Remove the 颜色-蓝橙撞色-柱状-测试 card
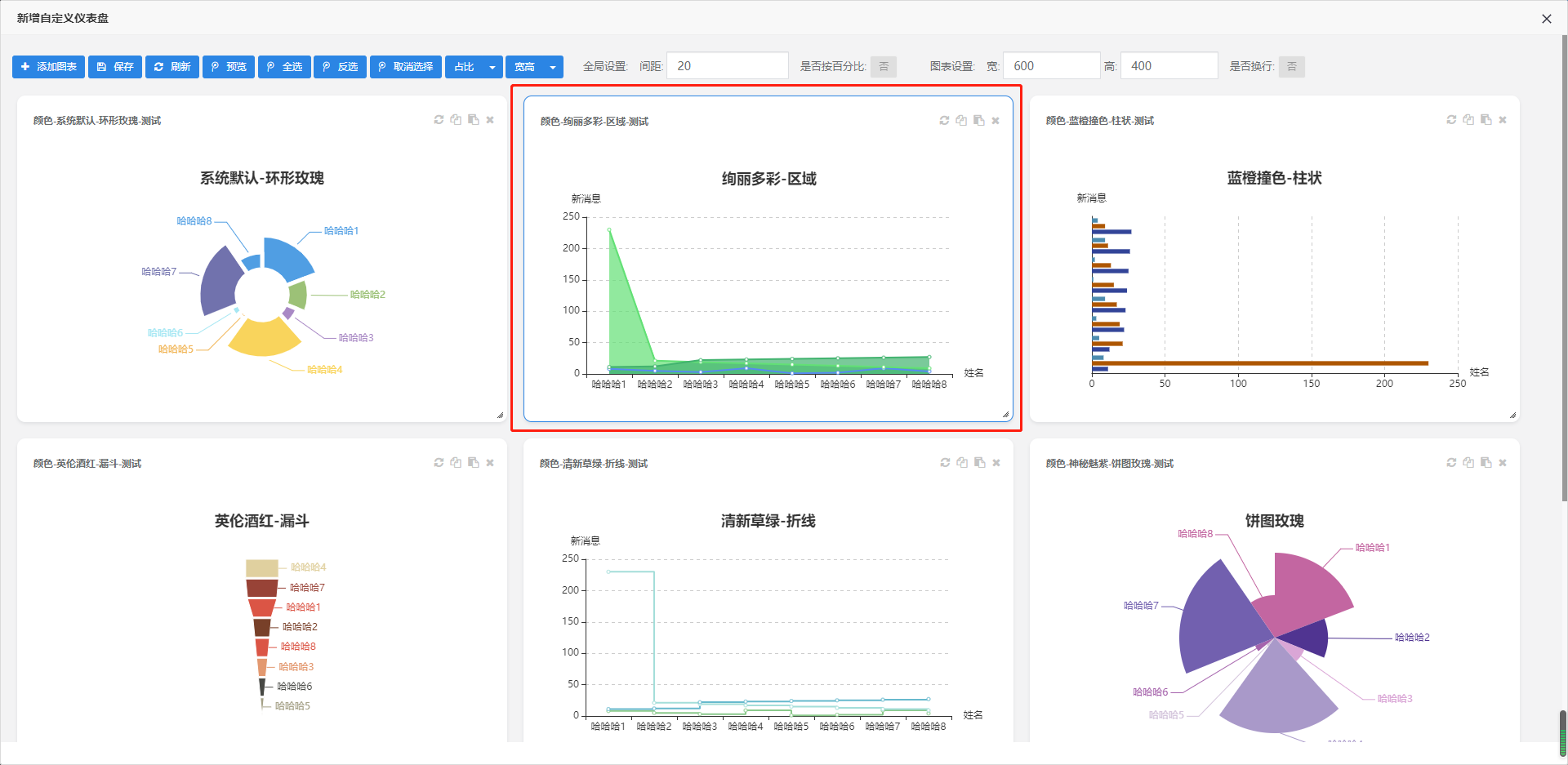 pyautogui.click(x=1503, y=120)
